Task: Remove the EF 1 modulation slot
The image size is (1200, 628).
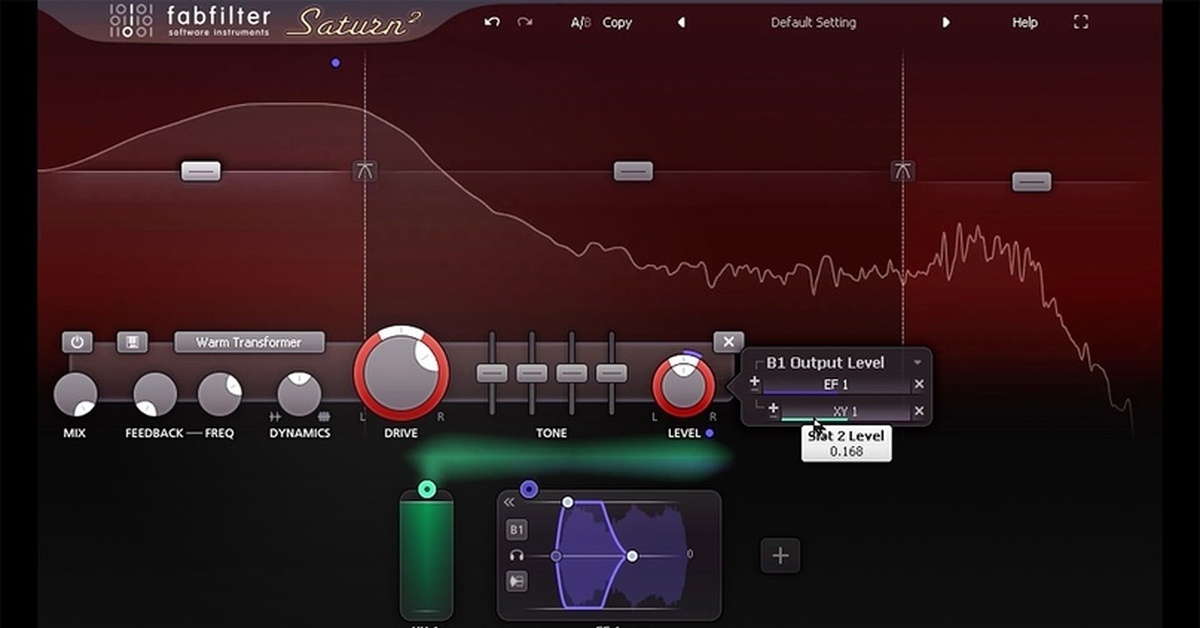Action: click(x=919, y=384)
